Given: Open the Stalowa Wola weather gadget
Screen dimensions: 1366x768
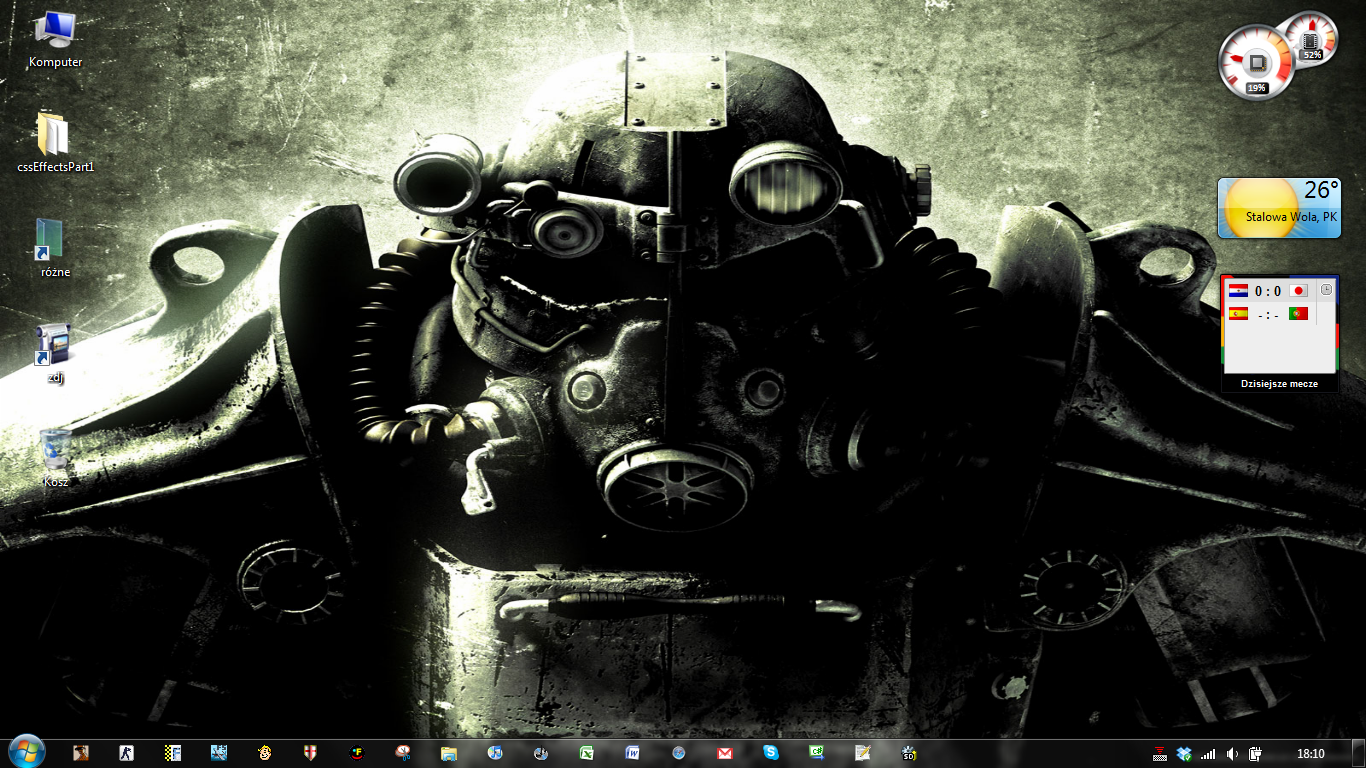Looking at the screenshot, I should coord(1279,208).
